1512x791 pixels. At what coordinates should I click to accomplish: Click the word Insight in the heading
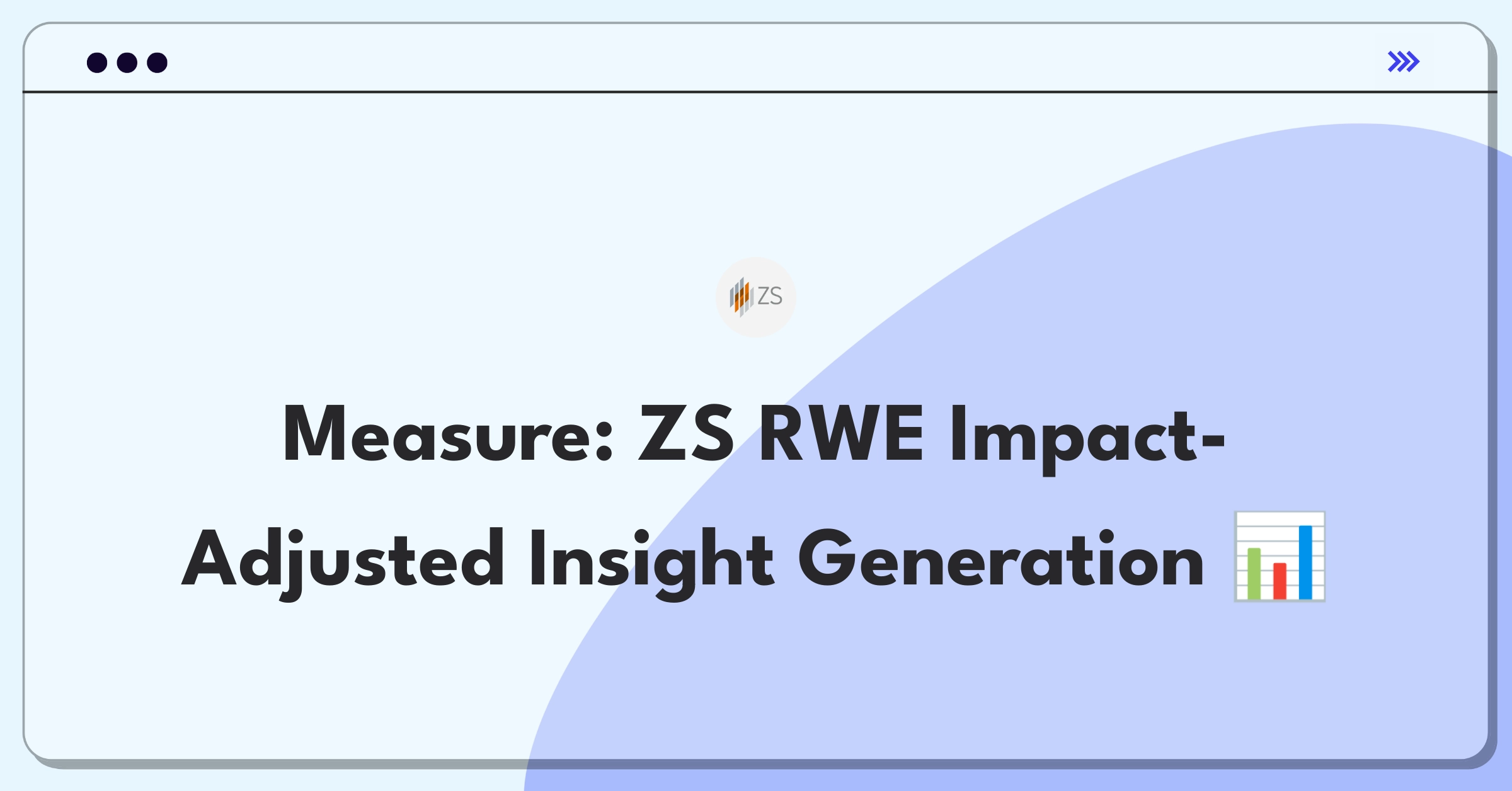click(x=652, y=562)
